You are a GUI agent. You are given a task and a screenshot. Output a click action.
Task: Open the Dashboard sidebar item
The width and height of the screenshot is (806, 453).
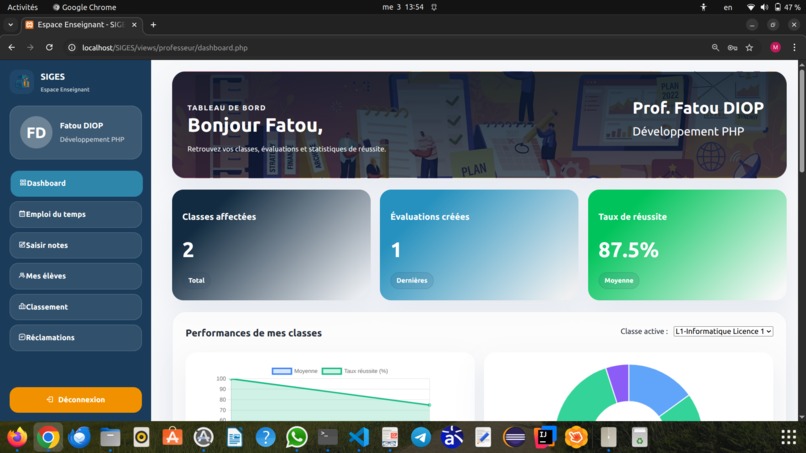pyautogui.click(x=76, y=184)
